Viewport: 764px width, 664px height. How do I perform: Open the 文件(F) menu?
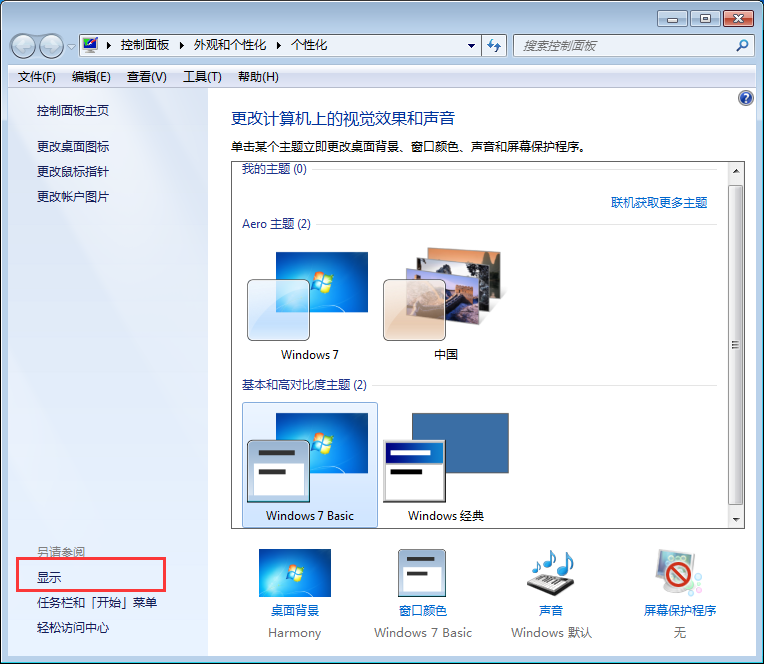click(x=37, y=77)
